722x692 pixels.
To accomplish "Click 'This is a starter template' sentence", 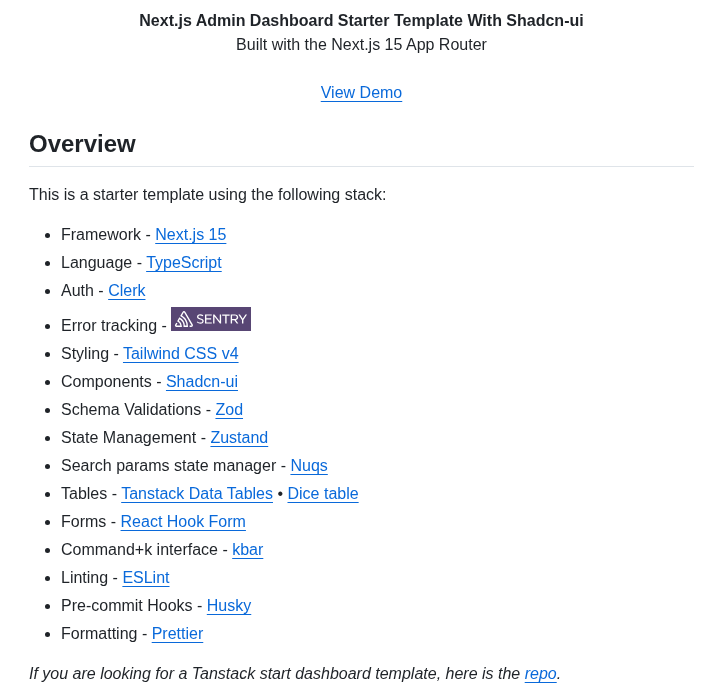I will [x=208, y=194].
